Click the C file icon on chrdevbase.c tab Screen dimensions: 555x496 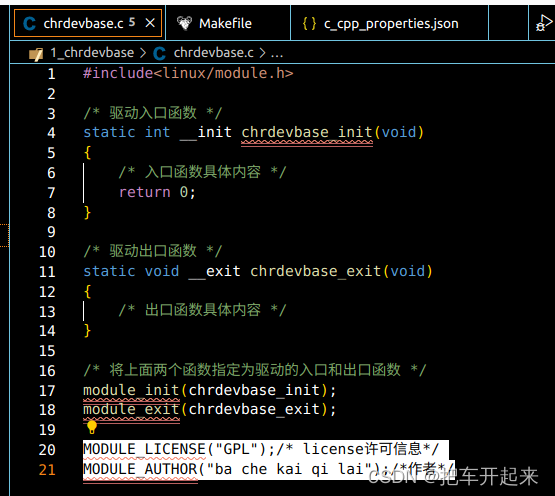[x=29, y=24]
